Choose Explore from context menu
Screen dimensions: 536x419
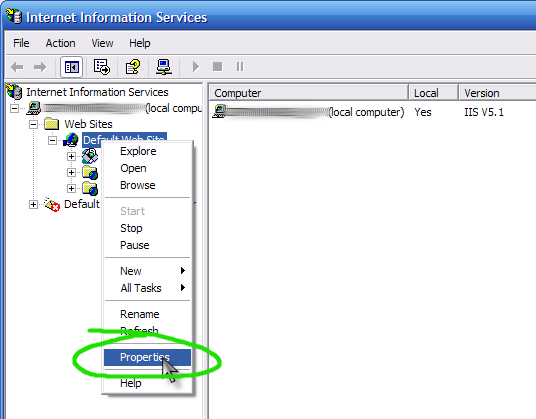click(147, 151)
